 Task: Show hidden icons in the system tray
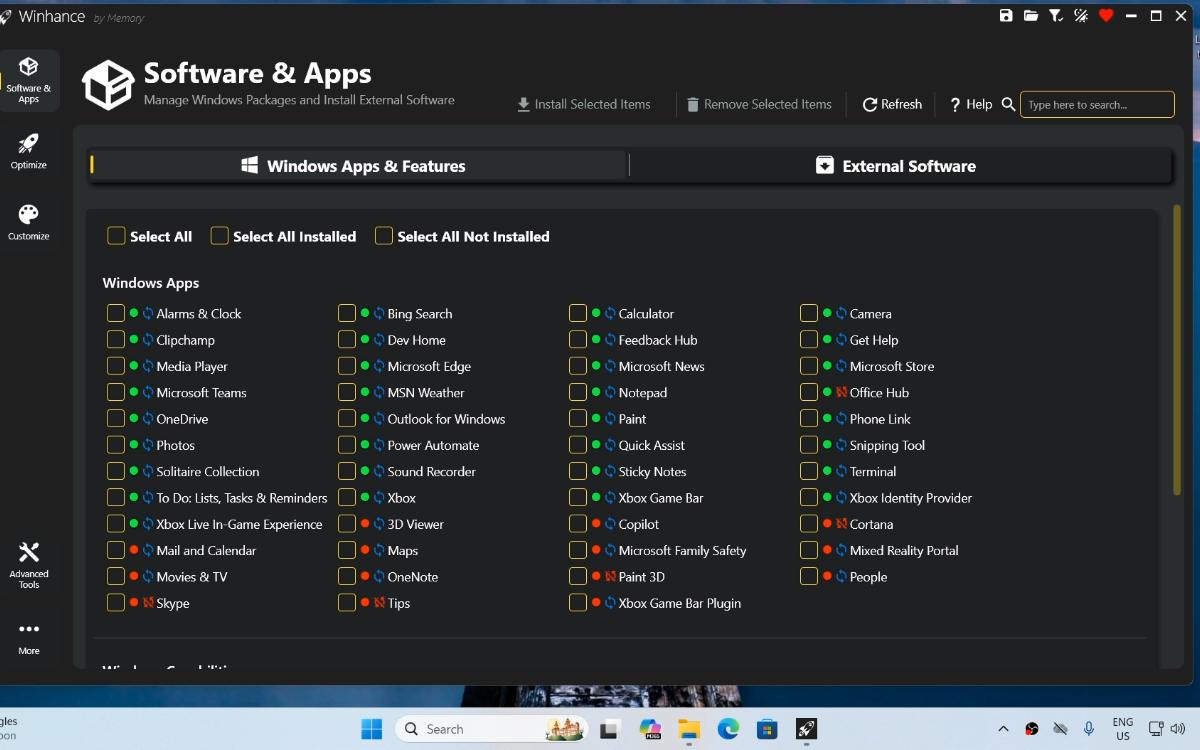pos(1003,729)
